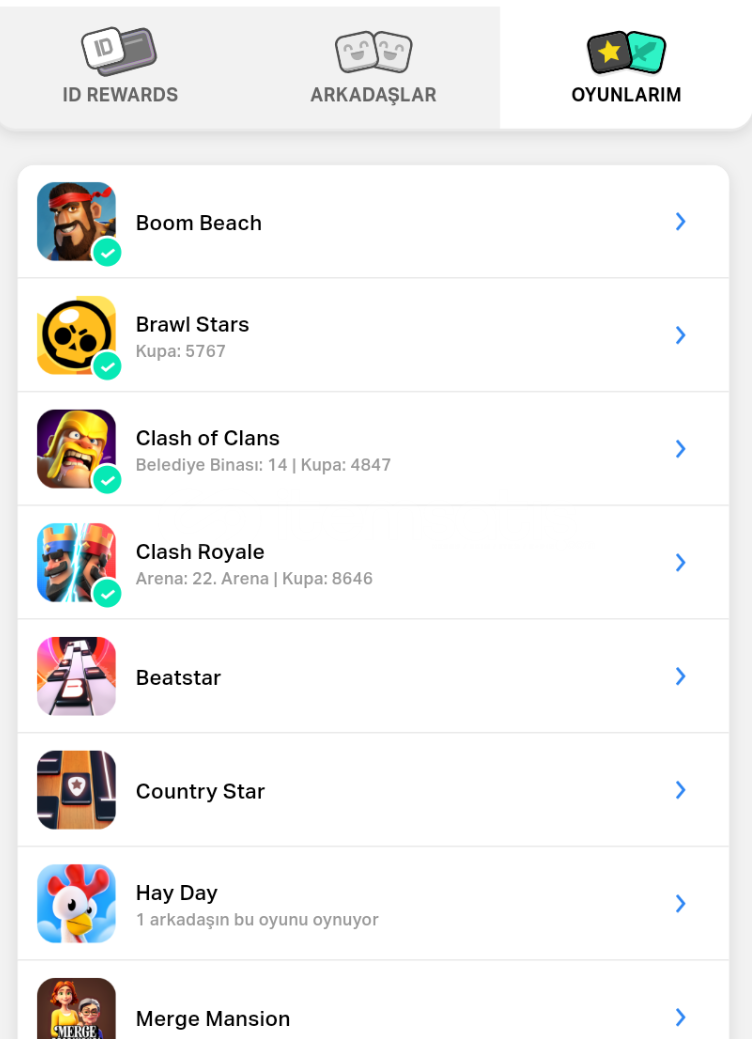Open the Clash Royale kings icon

(76, 563)
